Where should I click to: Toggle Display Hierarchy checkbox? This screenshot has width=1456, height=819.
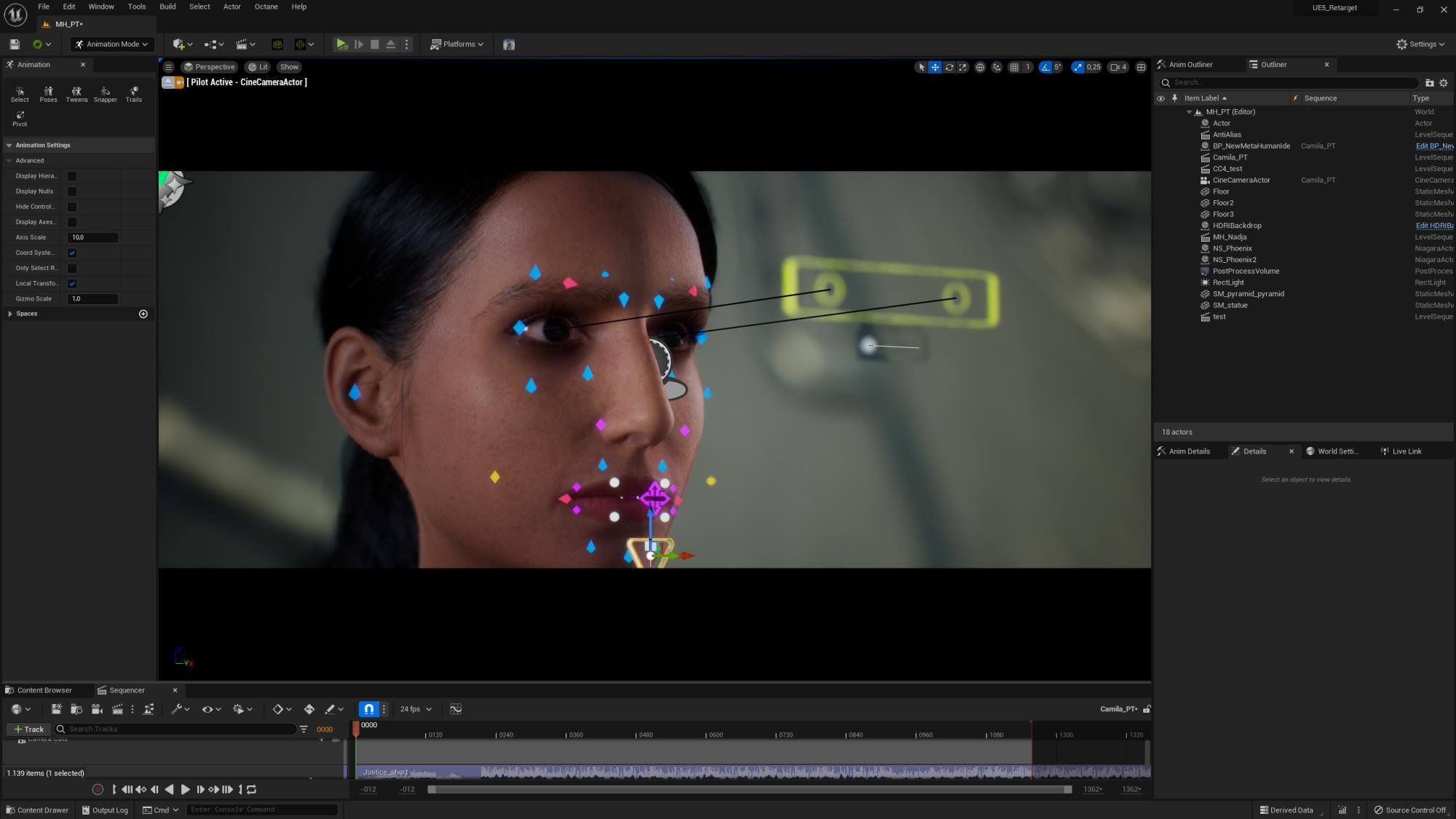point(72,176)
